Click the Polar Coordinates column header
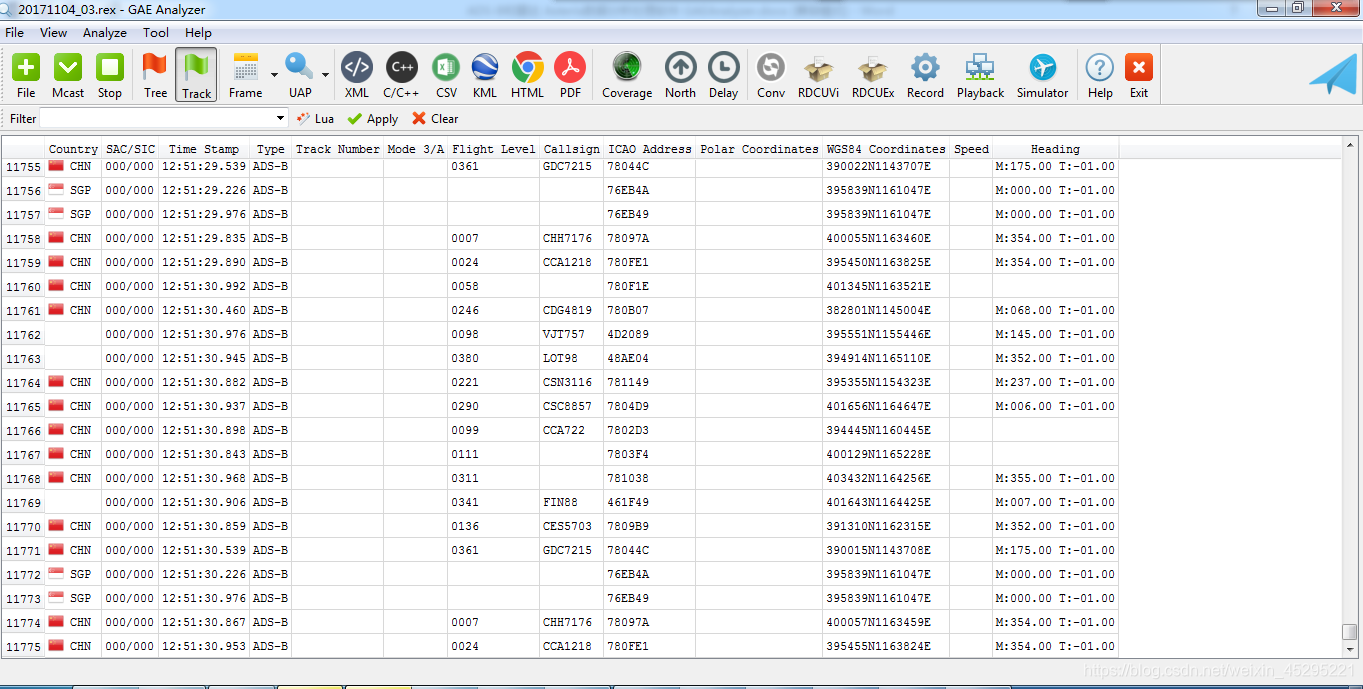Viewport: 1363px width, 689px height. [x=759, y=149]
